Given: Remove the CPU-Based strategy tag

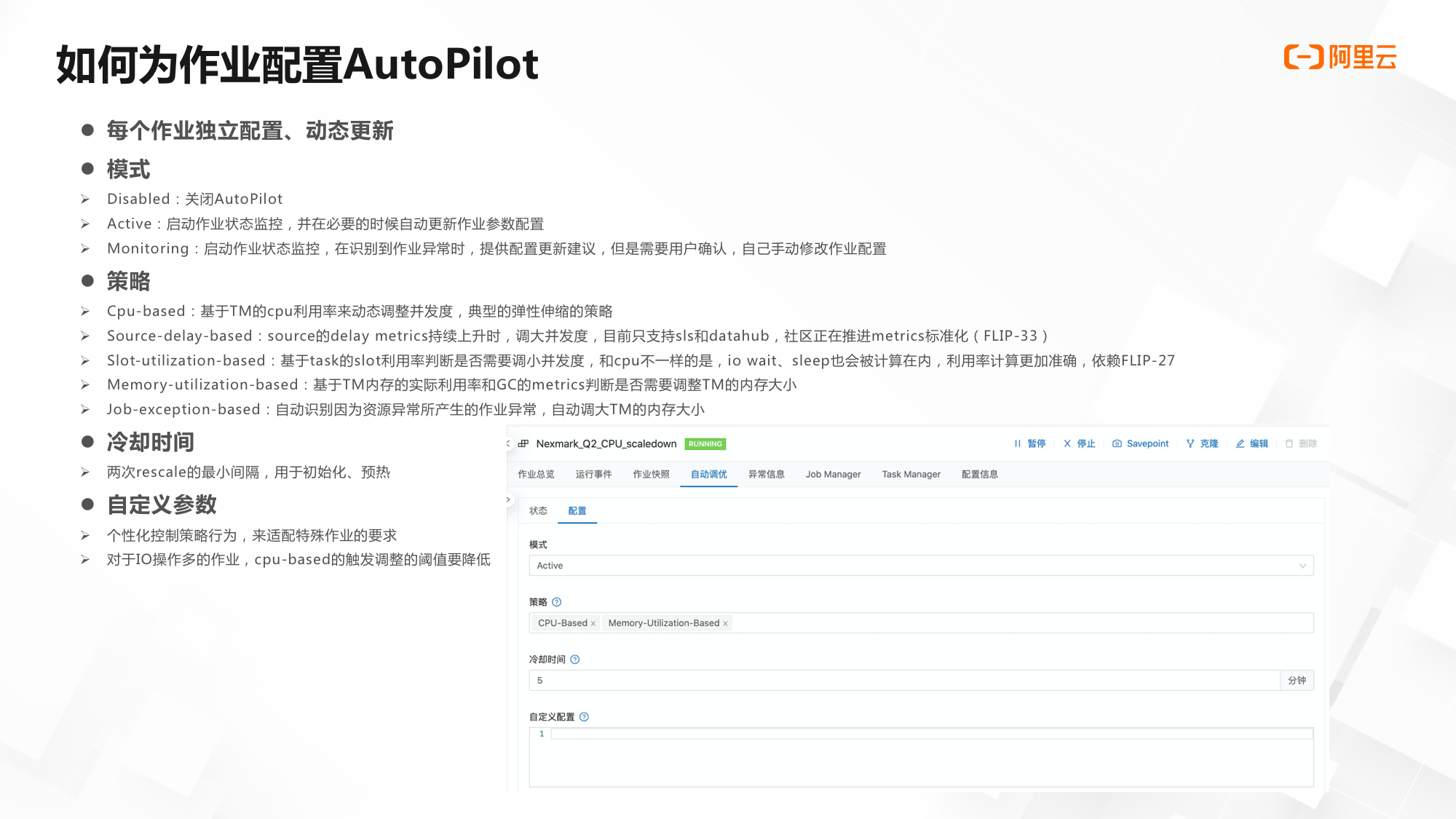Looking at the screenshot, I should pyautogui.click(x=593, y=623).
